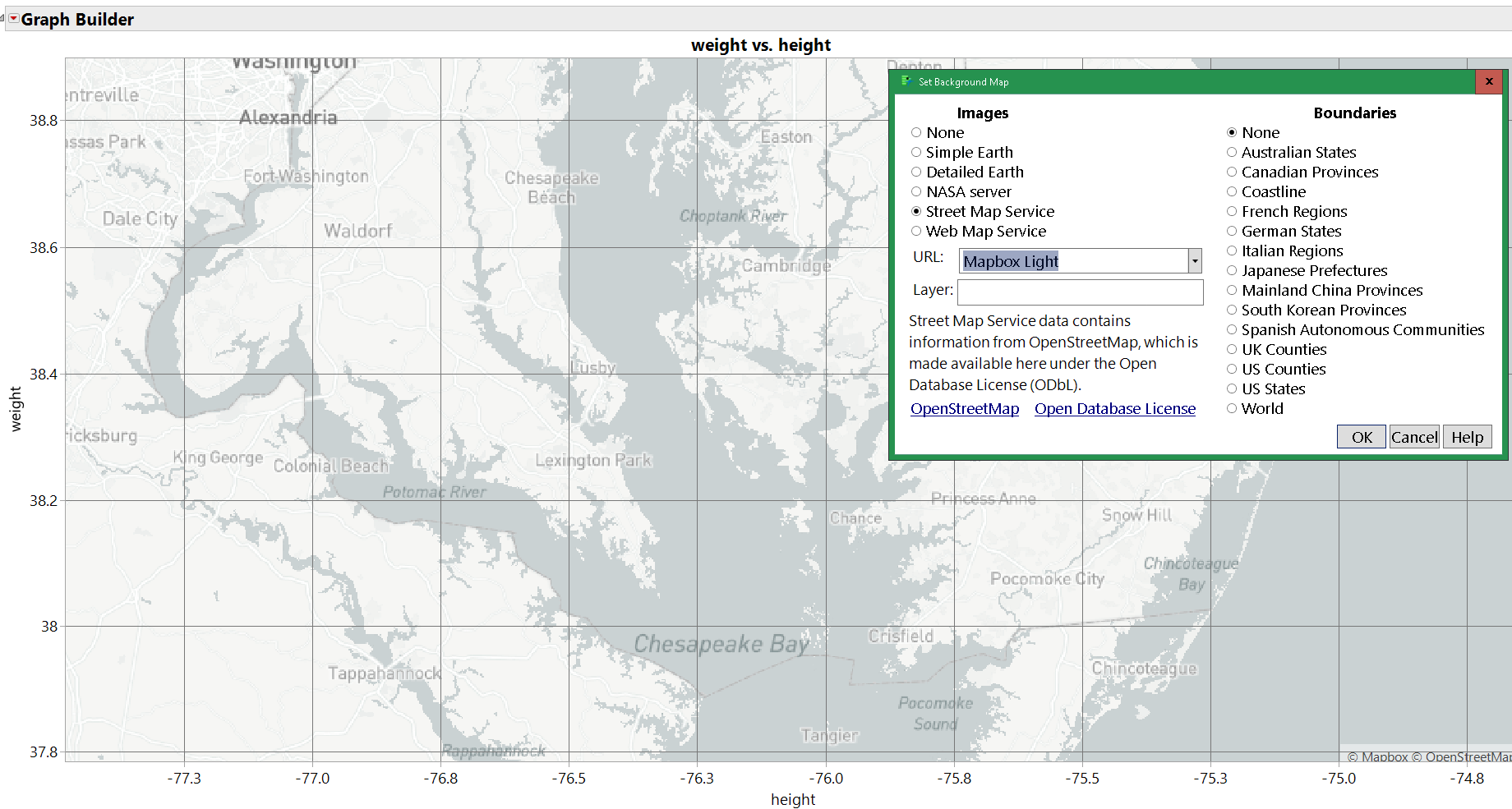Click the 38.8 y-axis tick label
This screenshot has width=1512, height=809.
pyautogui.click(x=44, y=120)
